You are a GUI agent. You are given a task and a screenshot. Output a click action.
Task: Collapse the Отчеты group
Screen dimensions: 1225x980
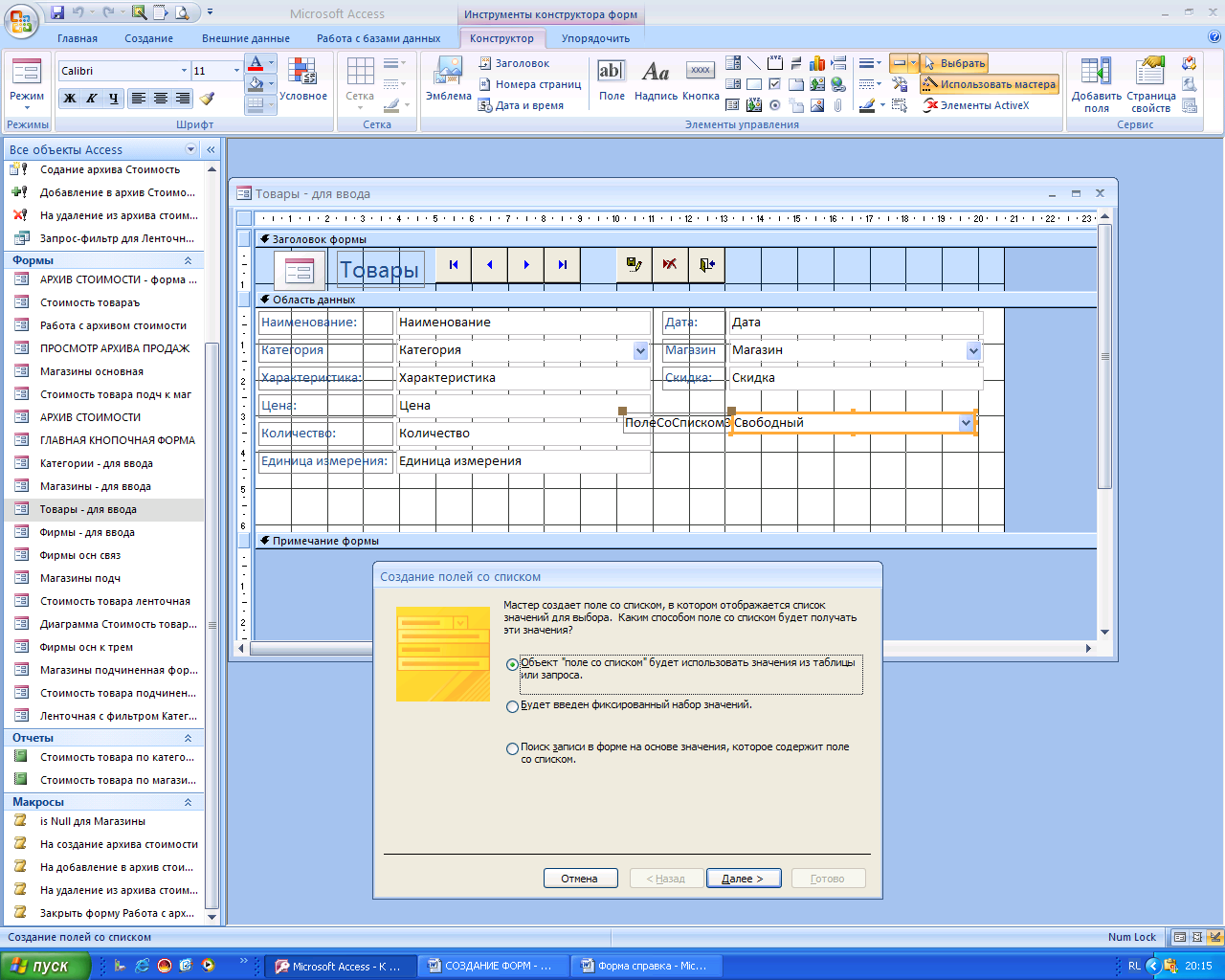(x=188, y=738)
